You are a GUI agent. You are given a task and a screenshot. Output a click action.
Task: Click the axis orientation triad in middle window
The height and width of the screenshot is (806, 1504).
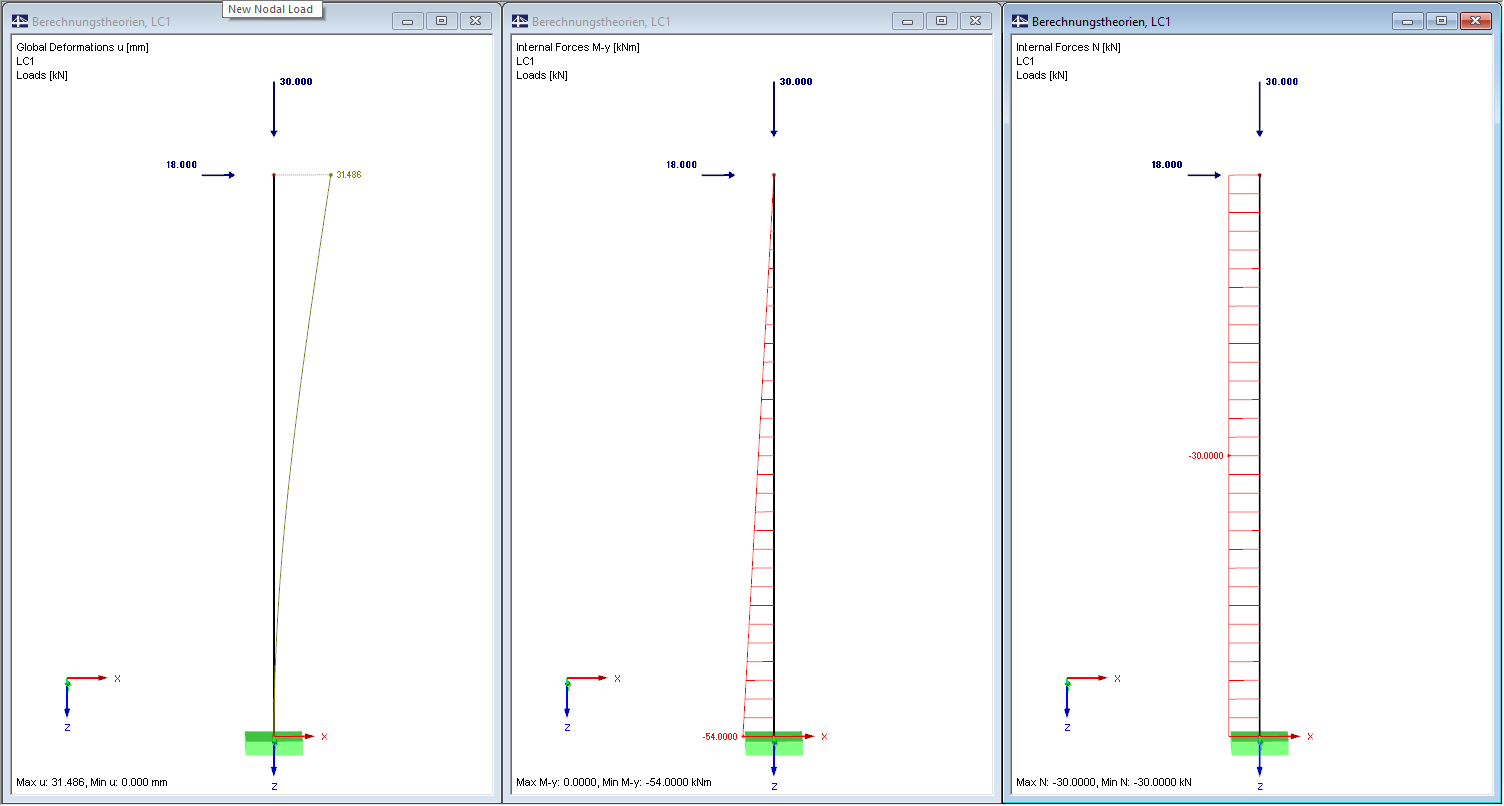(590, 702)
